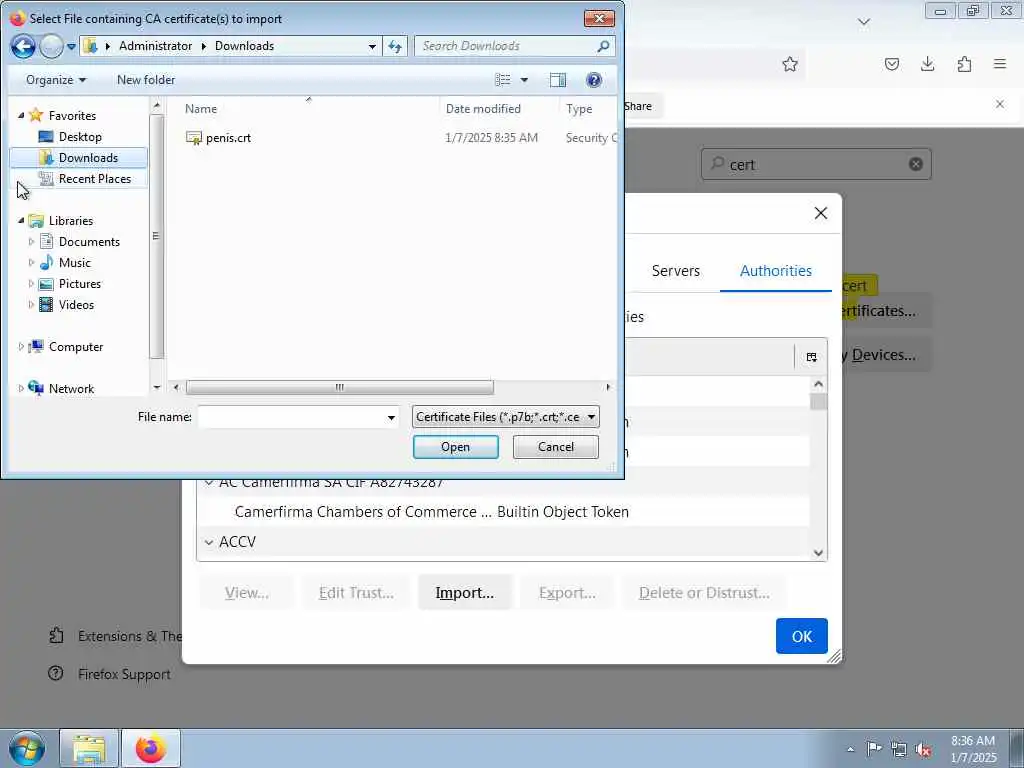Image resolution: width=1024 pixels, height=768 pixels.
Task: Switch to the Servers tab
Action: tap(675, 271)
